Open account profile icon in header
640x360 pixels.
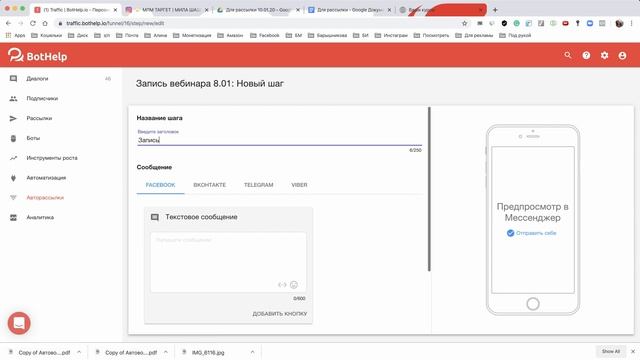tap(622, 56)
